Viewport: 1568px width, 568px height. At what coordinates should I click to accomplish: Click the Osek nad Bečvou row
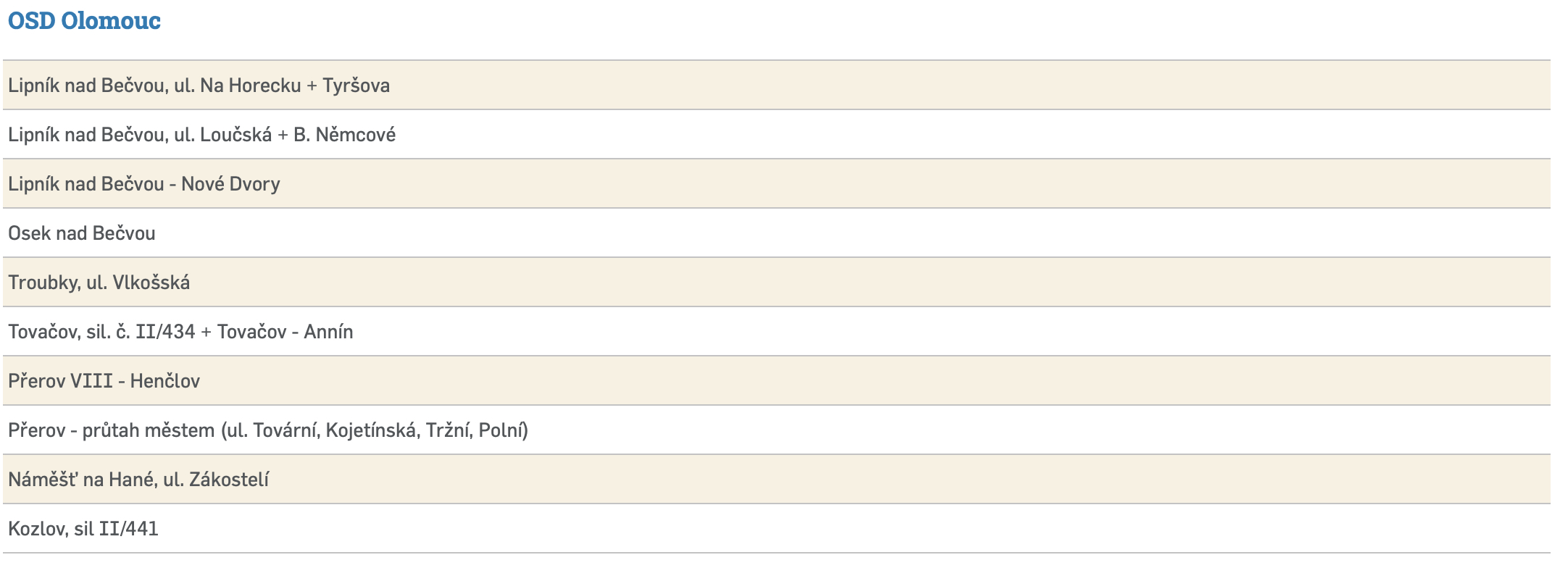coord(82,233)
